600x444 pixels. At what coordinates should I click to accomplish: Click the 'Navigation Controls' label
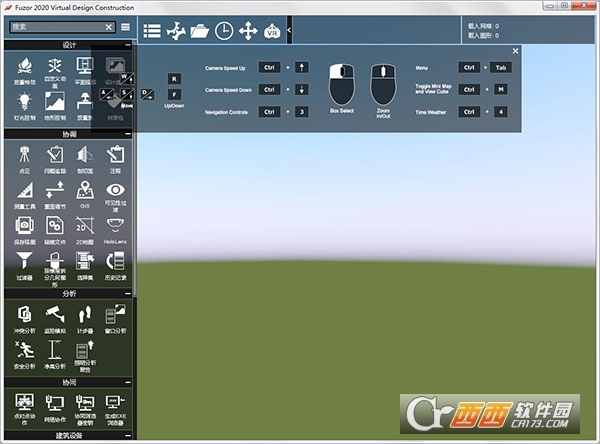[x=226, y=112]
